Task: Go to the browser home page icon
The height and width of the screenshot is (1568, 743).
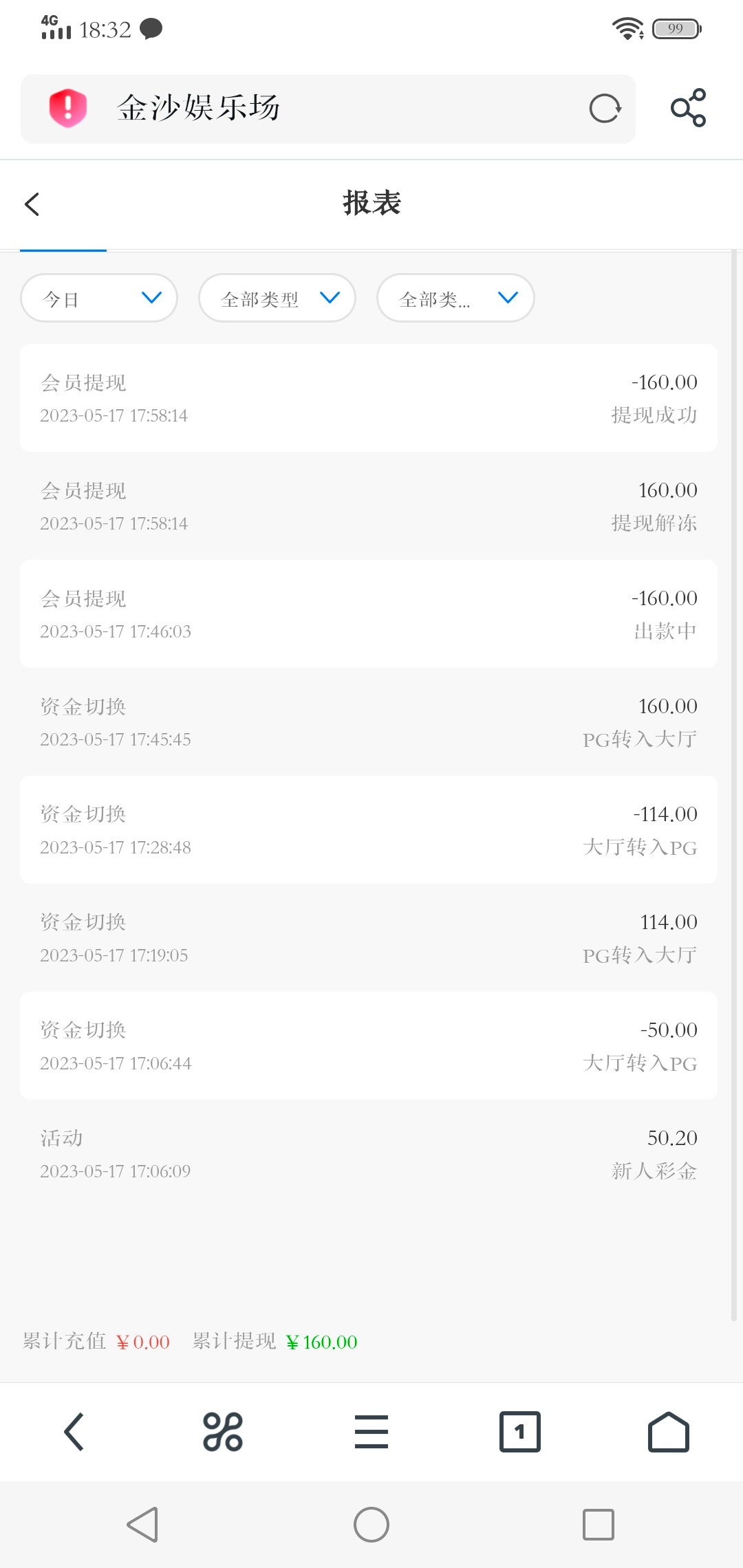Action: coord(668,1432)
